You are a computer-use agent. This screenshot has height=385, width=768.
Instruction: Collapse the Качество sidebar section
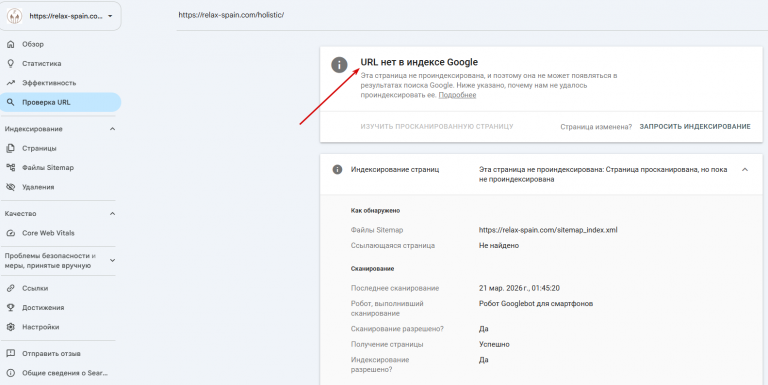[112, 214]
